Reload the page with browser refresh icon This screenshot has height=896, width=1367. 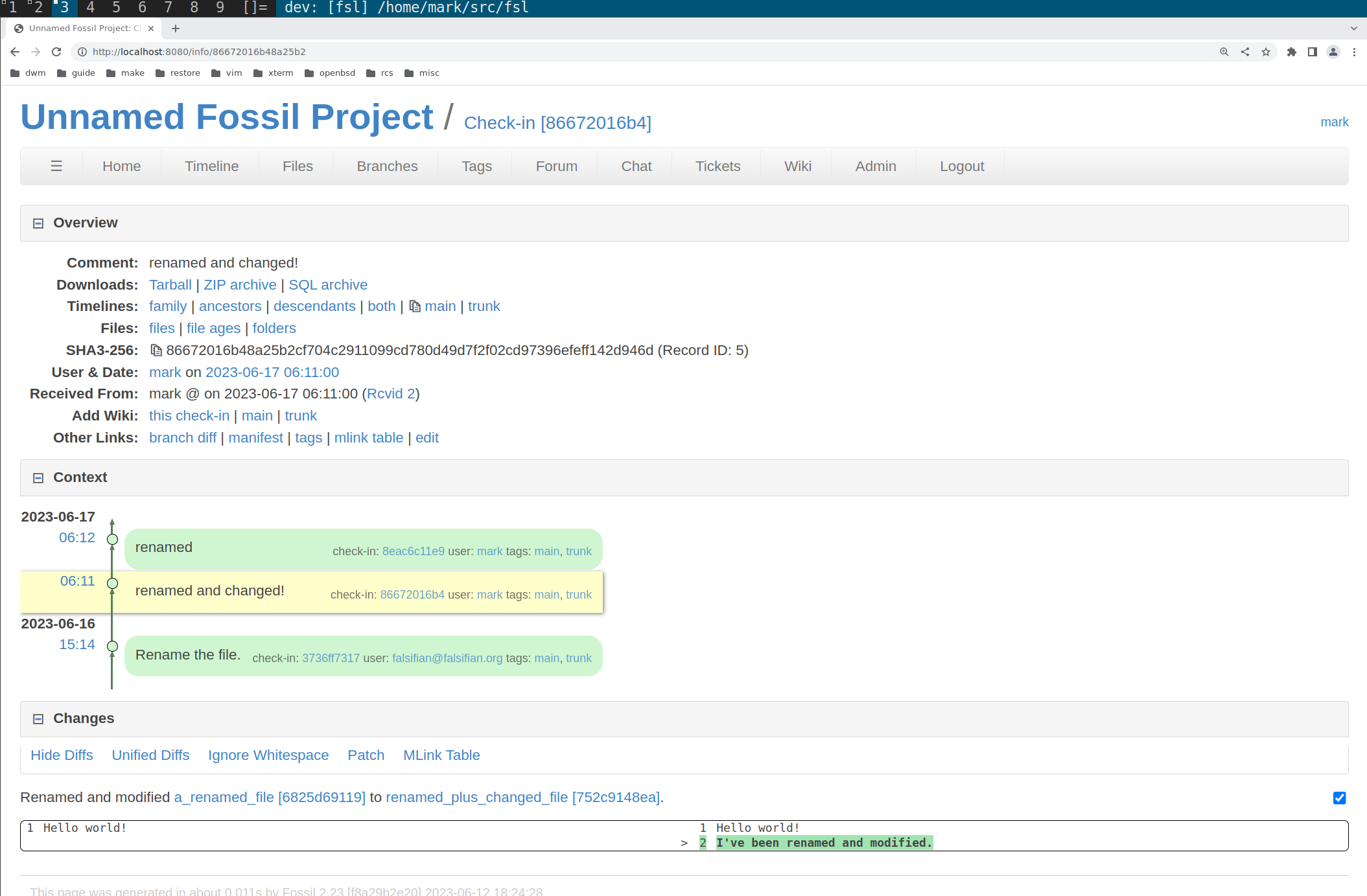tap(56, 52)
